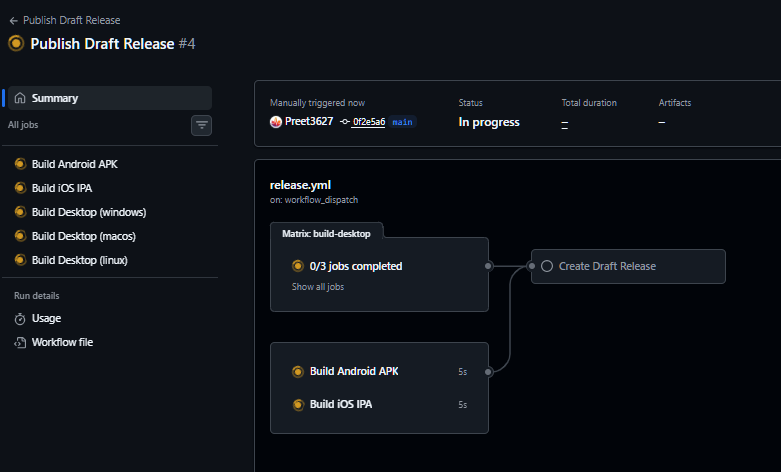The height and width of the screenshot is (472, 781).
Task: Click the on: workflow_dispatch text
Action: (x=314, y=200)
